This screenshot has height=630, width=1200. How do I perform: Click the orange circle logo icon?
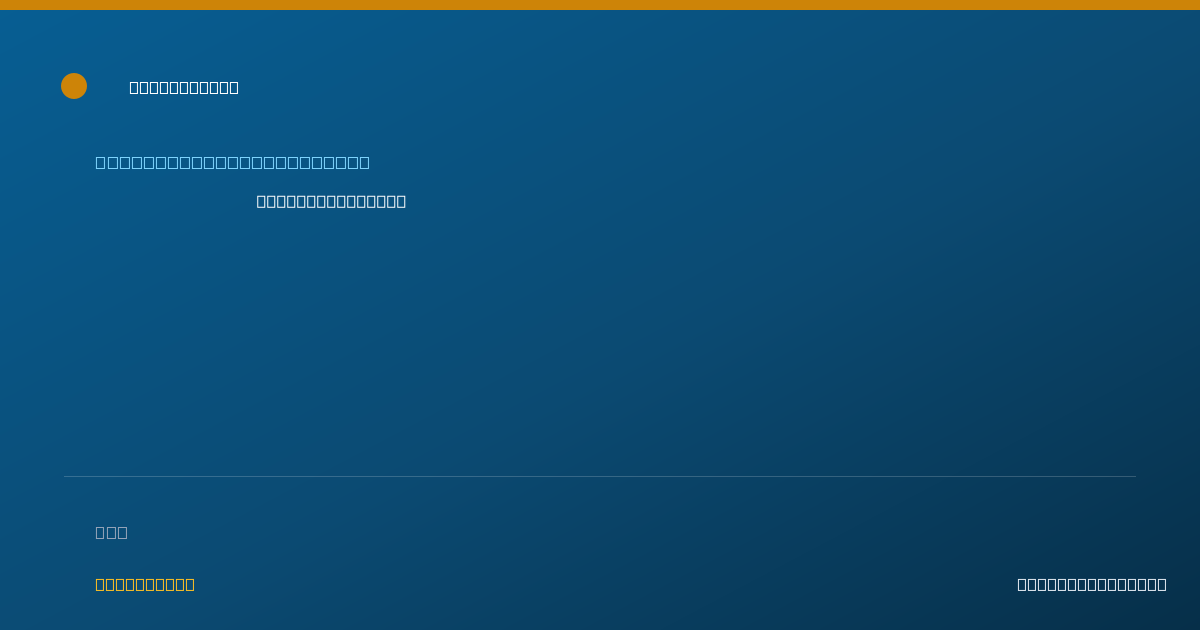(74, 86)
